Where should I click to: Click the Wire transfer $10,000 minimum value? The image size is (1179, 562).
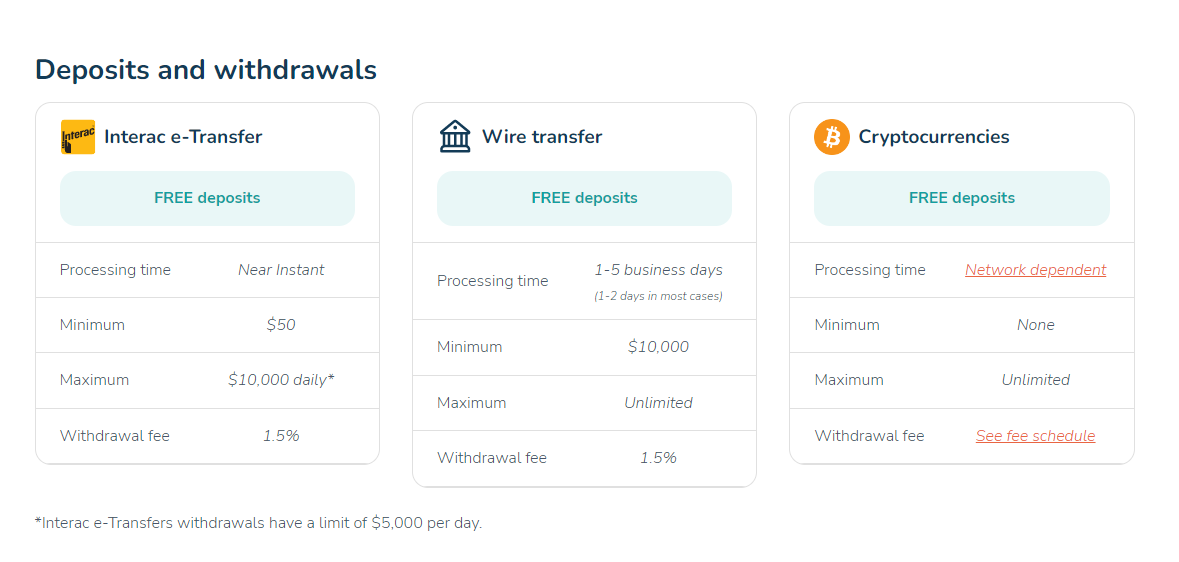click(x=659, y=347)
